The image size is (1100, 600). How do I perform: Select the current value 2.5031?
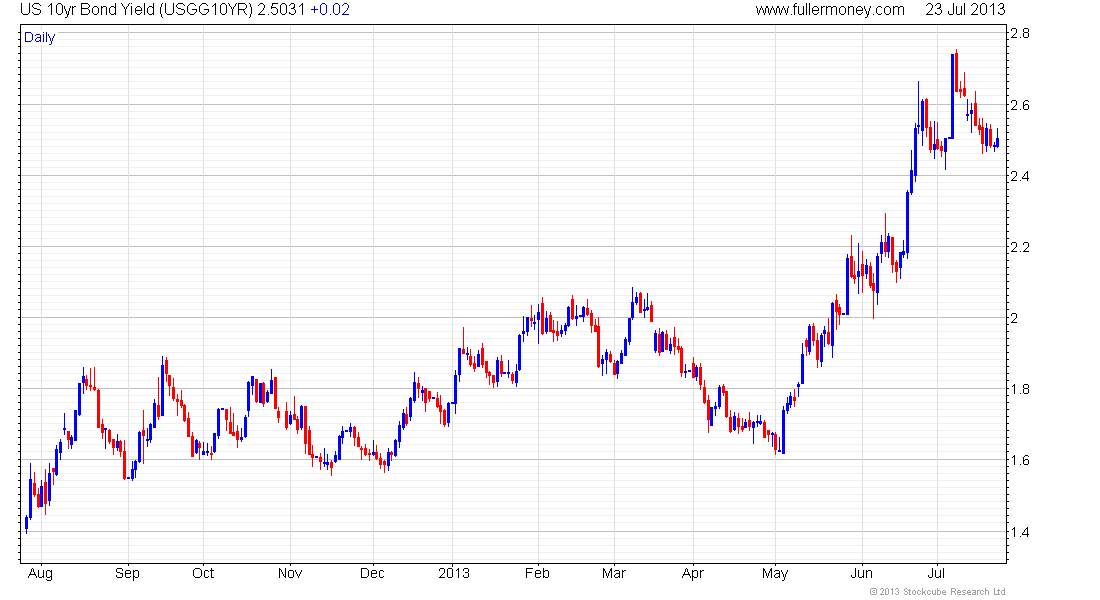click(281, 10)
